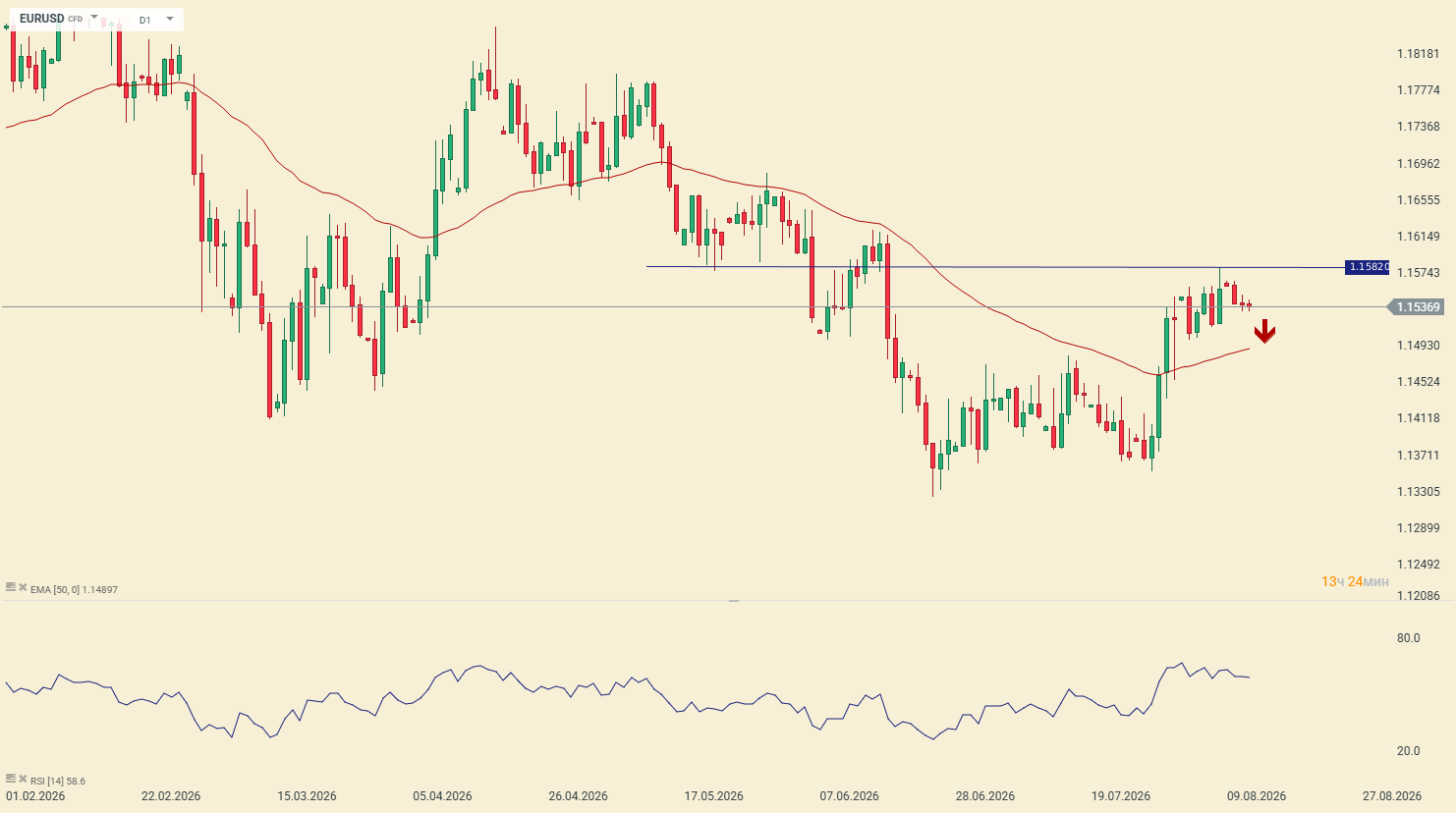Click the 1.16149 price axis label

point(1418,237)
